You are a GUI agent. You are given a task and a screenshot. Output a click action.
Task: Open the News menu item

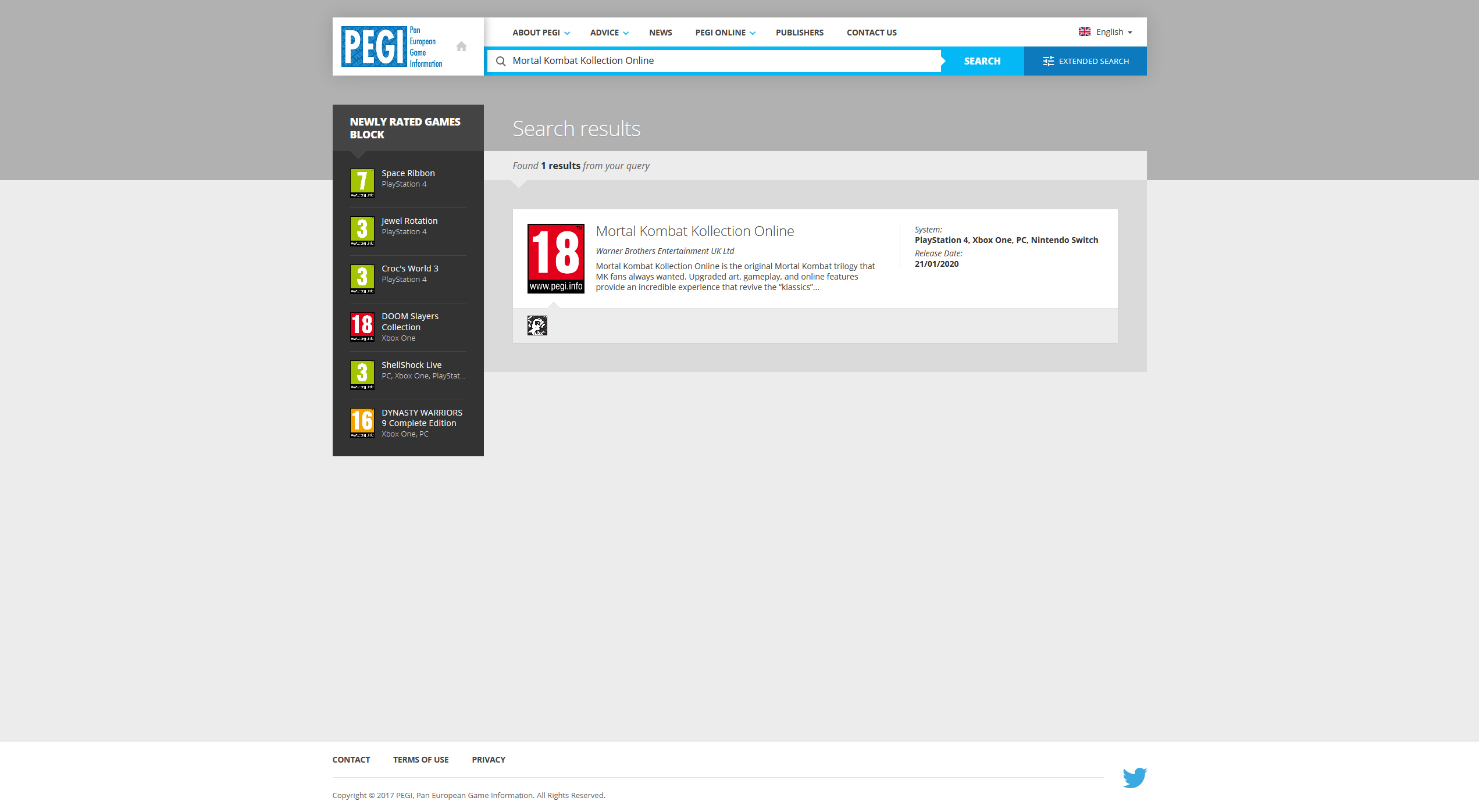click(660, 33)
